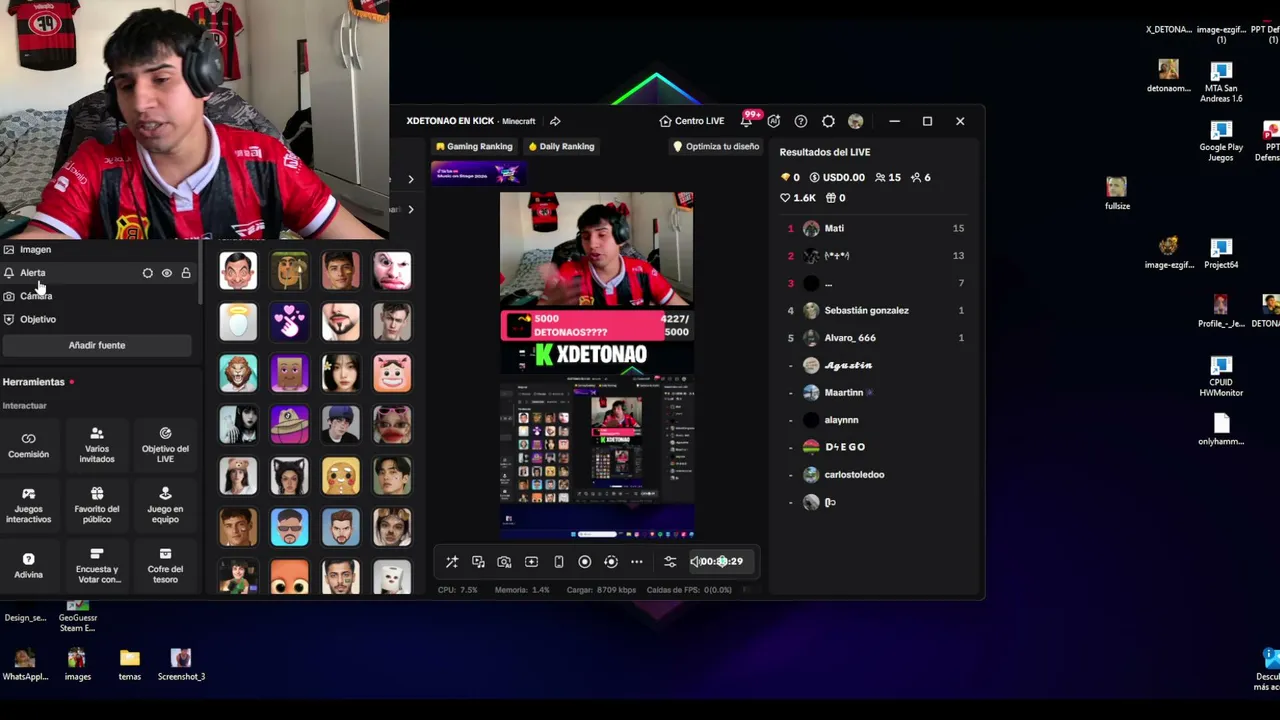Image resolution: width=1280 pixels, height=720 pixels.
Task: Click Optimiza tu diseño suggestion
Action: [x=716, y=146]
